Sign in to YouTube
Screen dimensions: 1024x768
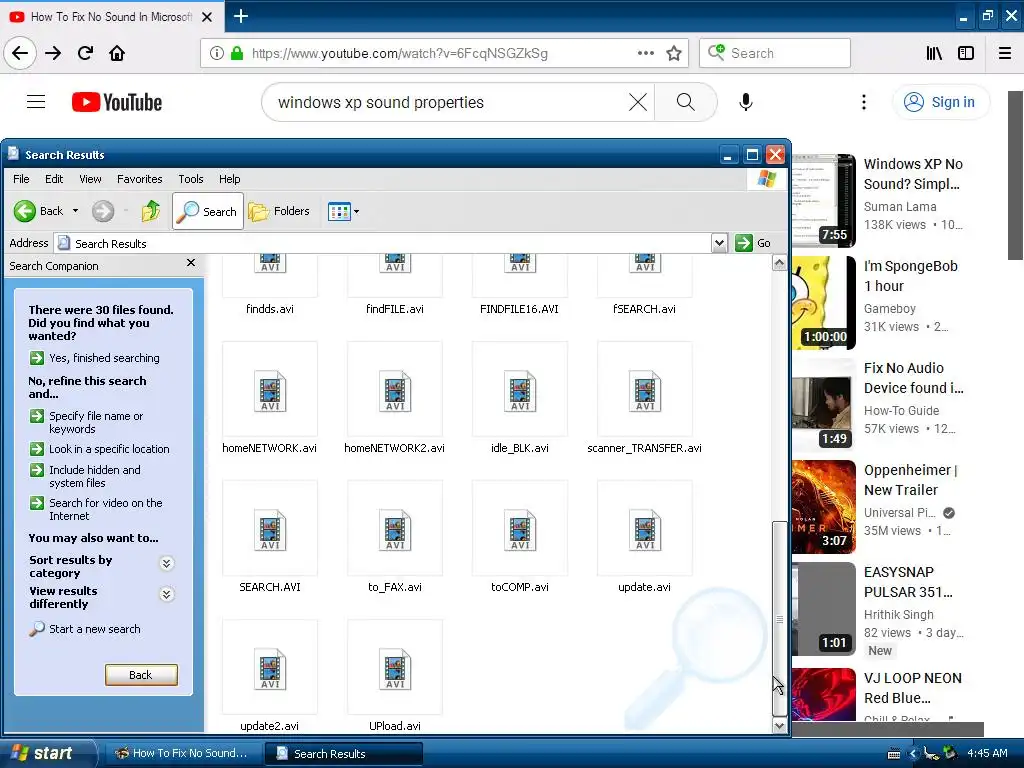(940, 102)
